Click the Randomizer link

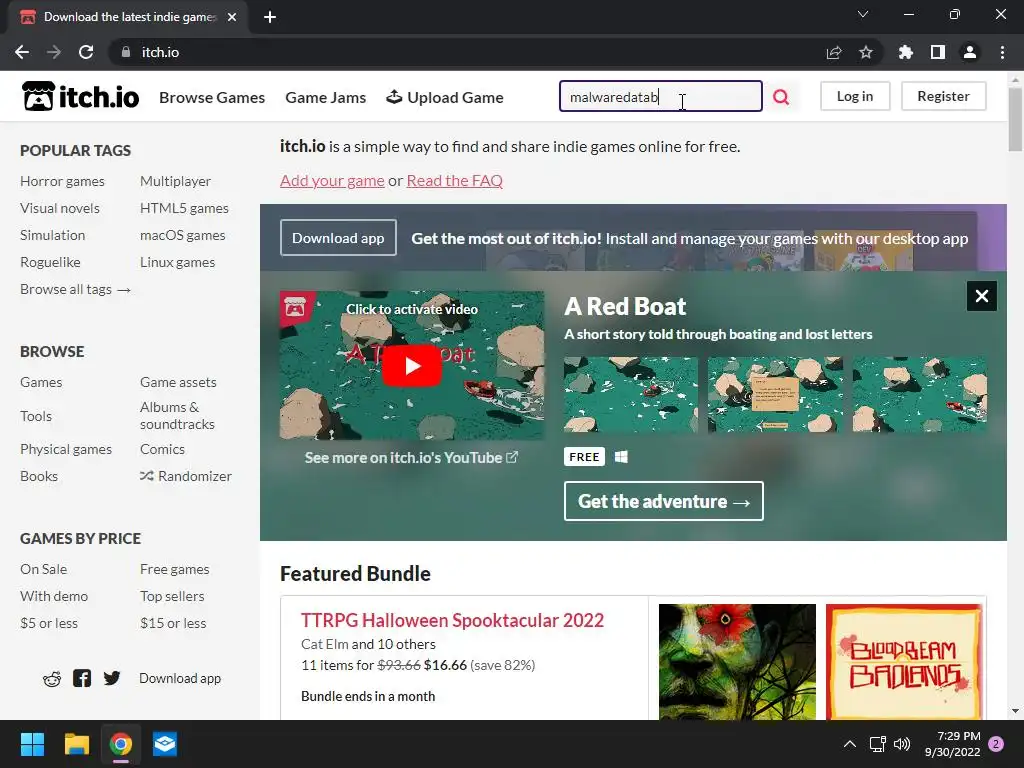coord(186,476)
